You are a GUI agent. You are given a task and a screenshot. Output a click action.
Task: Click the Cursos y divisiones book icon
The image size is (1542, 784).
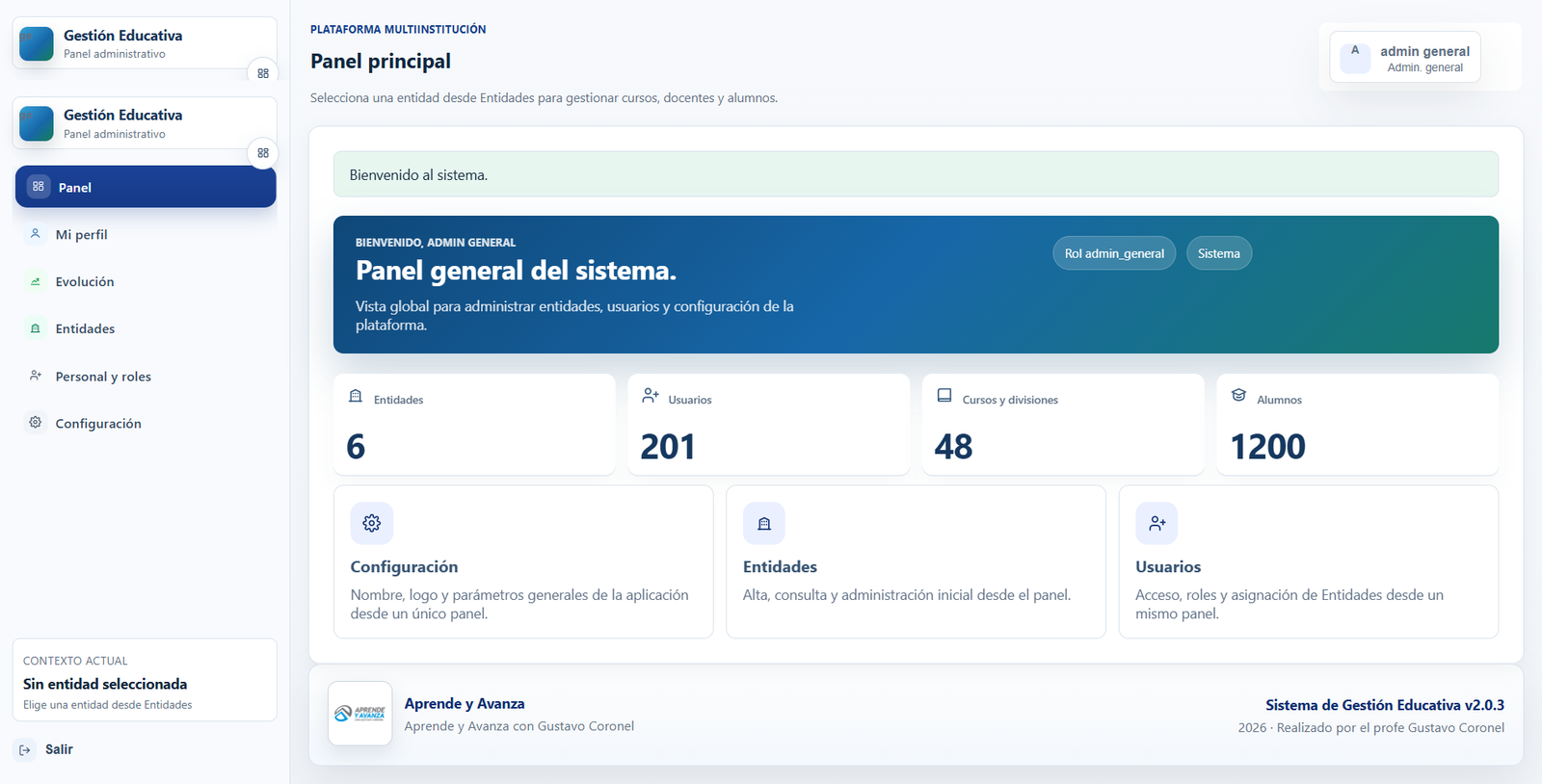click(944, 396)
